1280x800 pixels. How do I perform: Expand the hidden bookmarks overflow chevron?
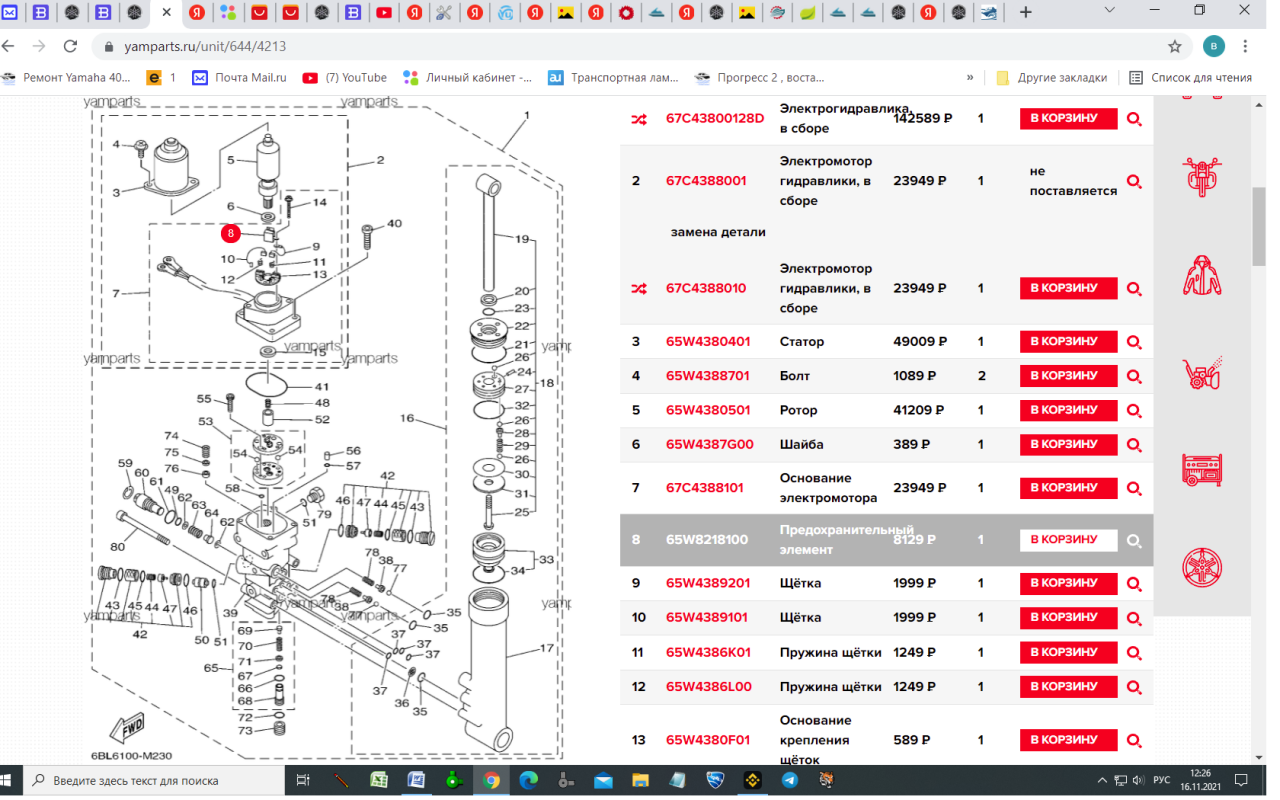click(x=970, y=77)
